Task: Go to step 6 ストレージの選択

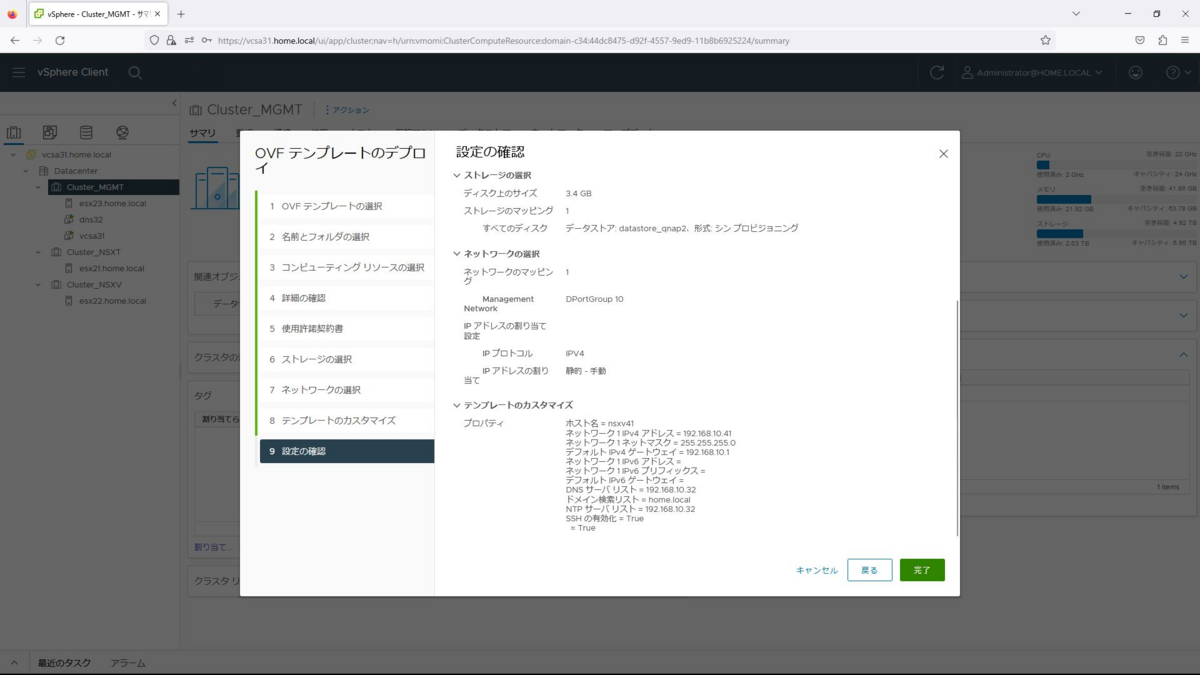Action: pos(345,359)
